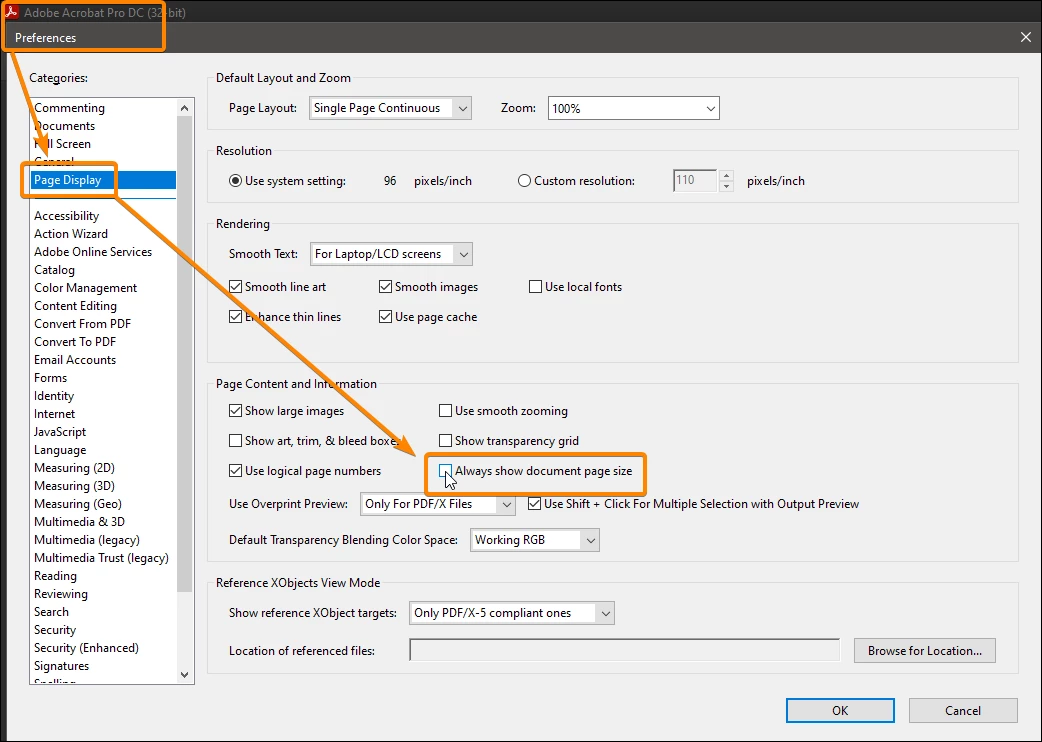The image size is (1042, 742).
Task: Toggle Use logical page numbers checkbox
Action: (x=235, y=471)
